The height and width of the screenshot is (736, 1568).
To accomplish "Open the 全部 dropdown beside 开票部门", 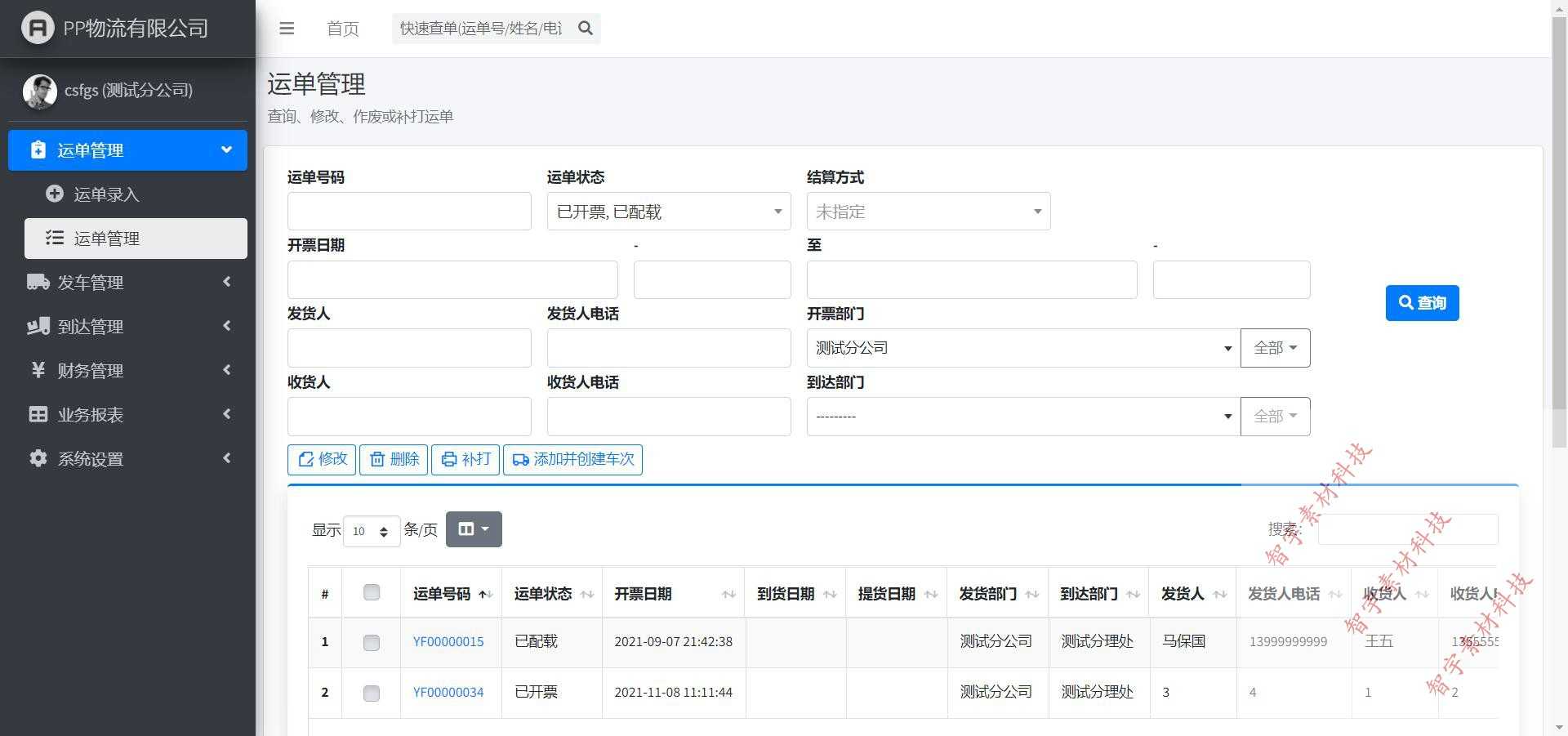I will pos(1276,348).
